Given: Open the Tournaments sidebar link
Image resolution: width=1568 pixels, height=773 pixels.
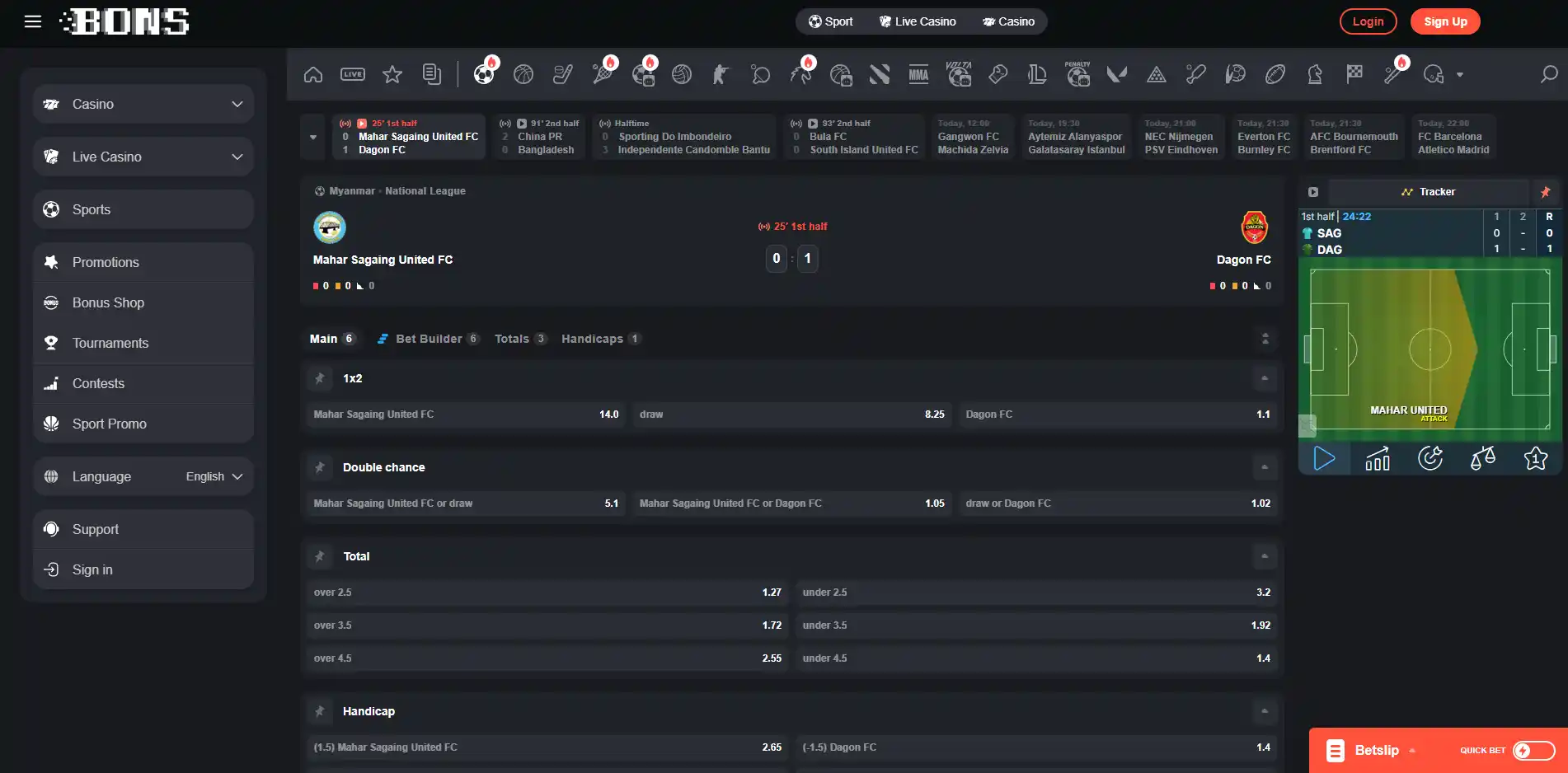Looking at the screenshot, I should tap(143, 343).
